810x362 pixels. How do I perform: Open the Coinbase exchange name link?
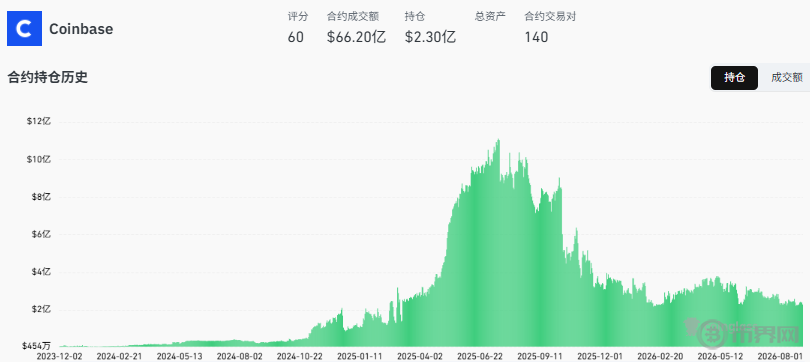tap(81, 29)
